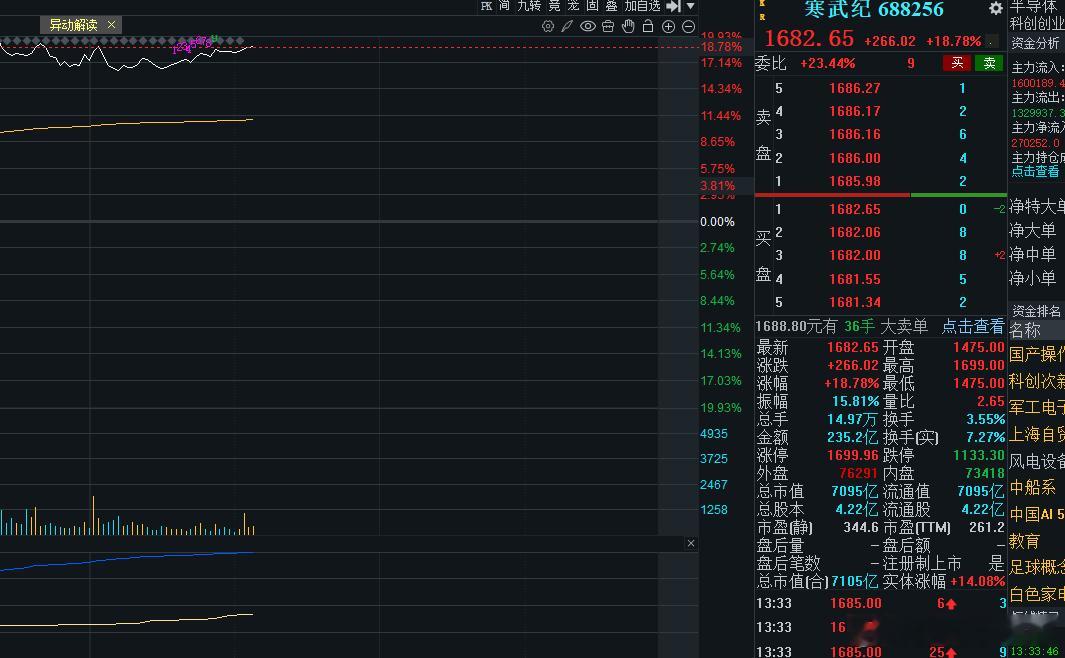Open the 足球概念 sector row
The image size is (1065, 658).
[1036, 568]
